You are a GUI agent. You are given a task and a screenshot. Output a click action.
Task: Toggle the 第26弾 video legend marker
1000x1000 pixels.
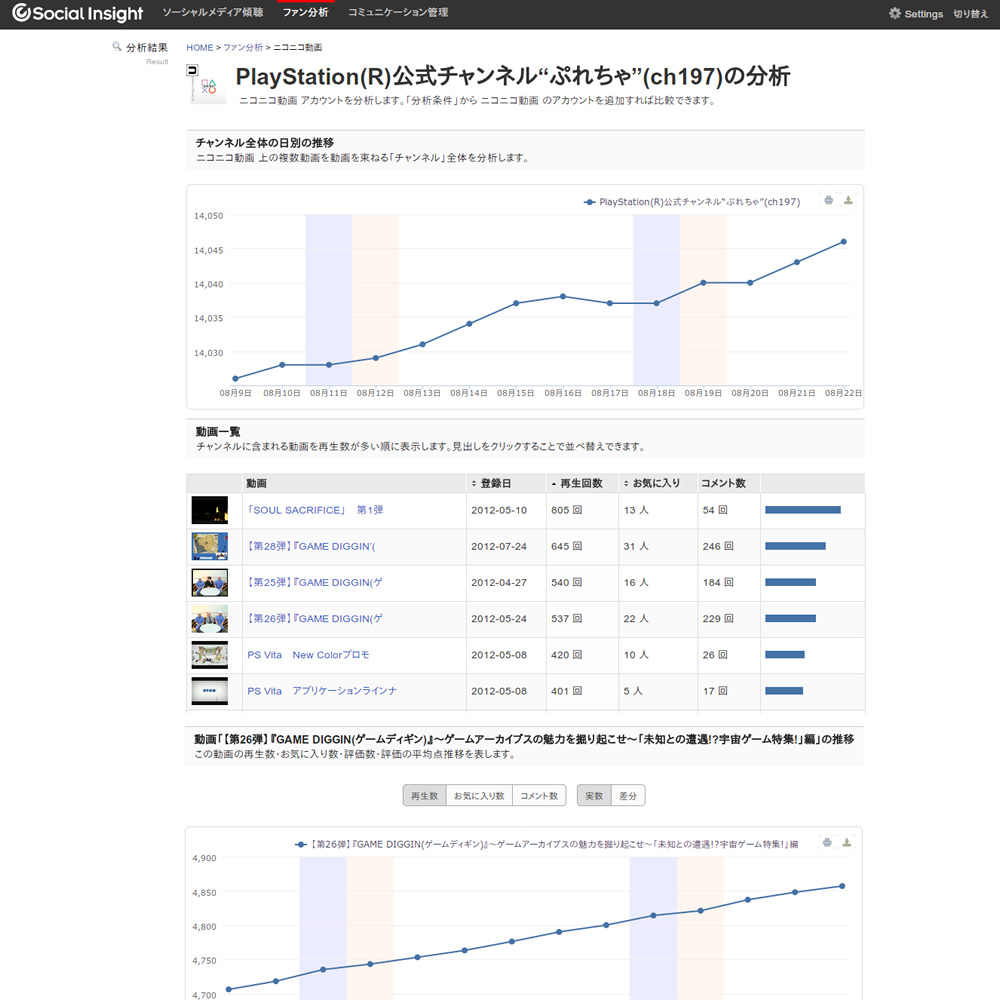pyautogui.click(x=301, y=844)
